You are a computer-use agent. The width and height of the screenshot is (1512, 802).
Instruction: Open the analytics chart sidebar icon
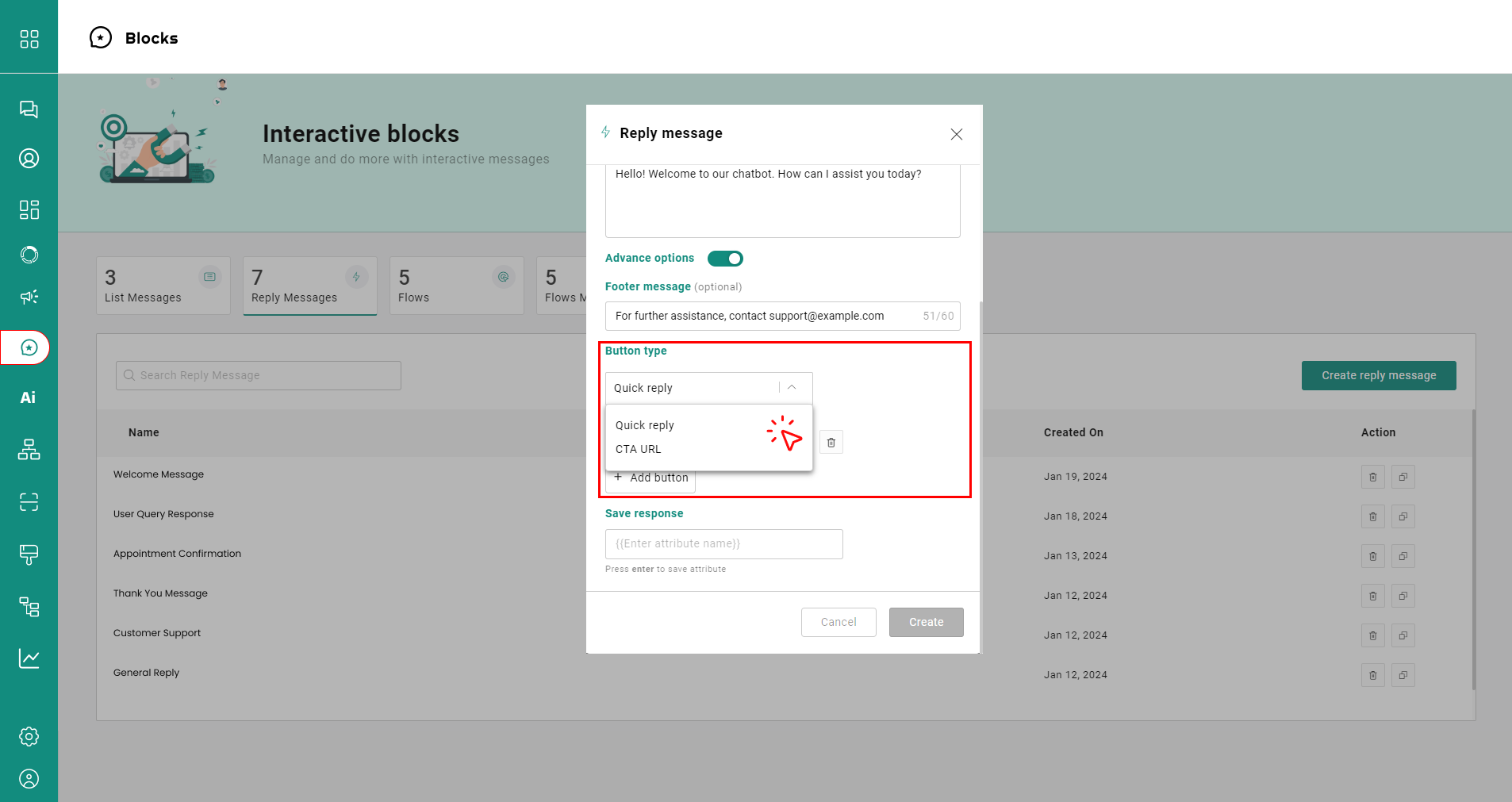tap(29, 658)
